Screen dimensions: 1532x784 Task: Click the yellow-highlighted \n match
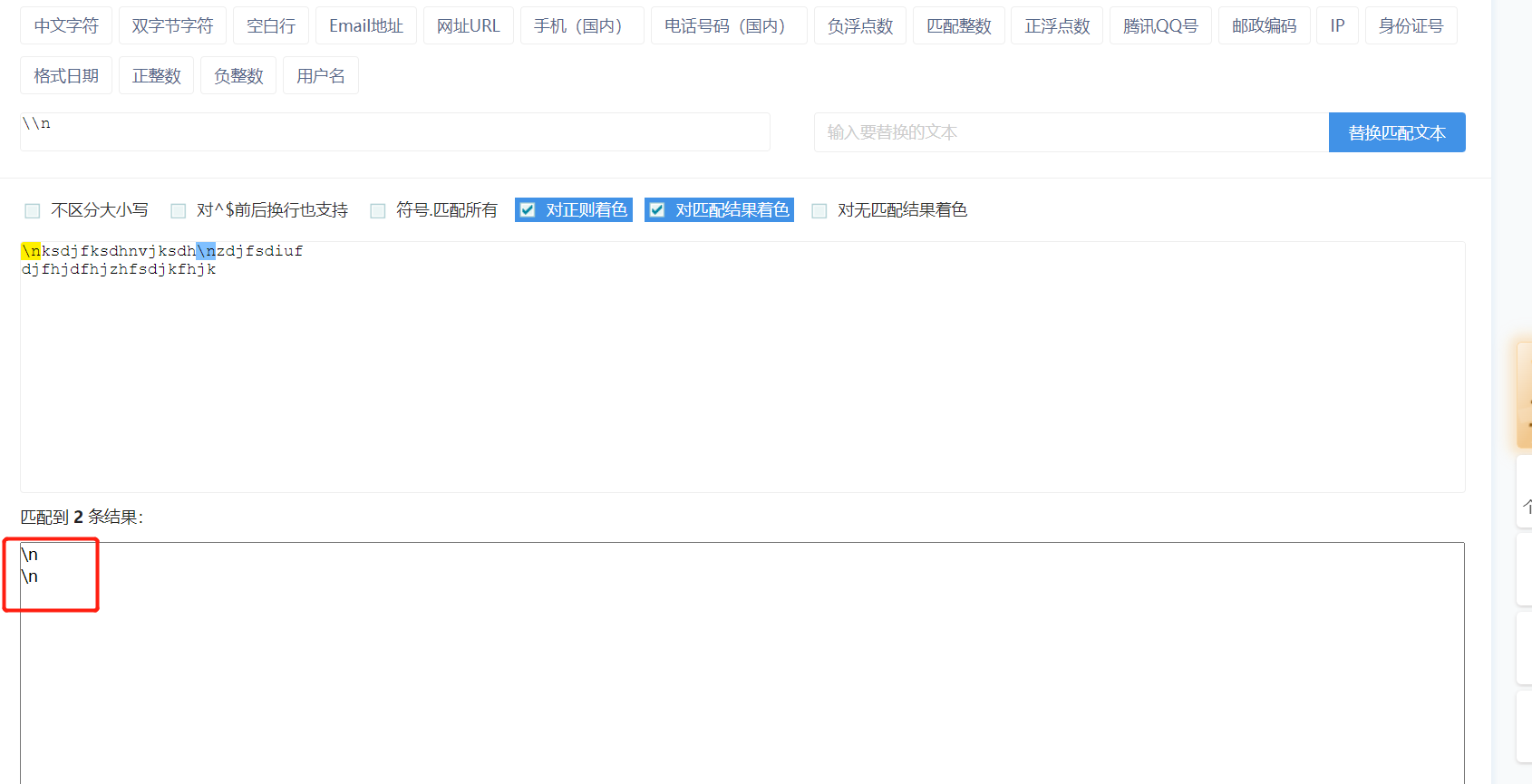click(31, 251)
